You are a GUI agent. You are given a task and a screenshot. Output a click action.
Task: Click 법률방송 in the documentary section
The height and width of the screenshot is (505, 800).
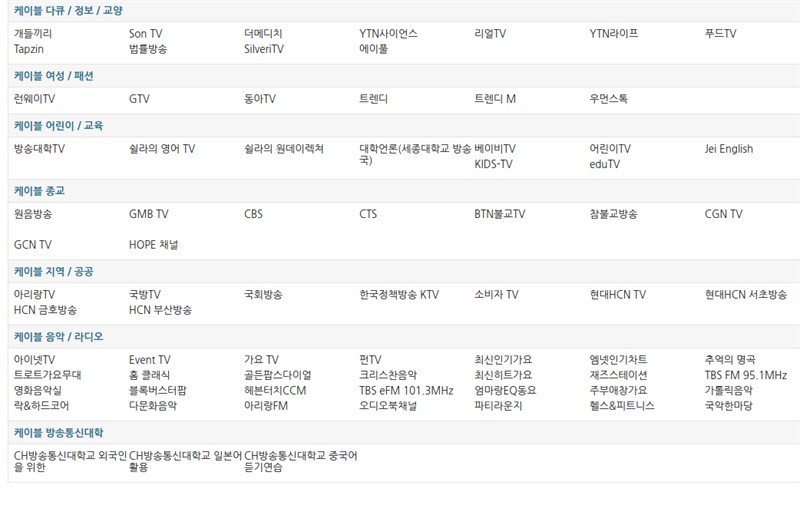pyautogui.click(x=148, y=49)
